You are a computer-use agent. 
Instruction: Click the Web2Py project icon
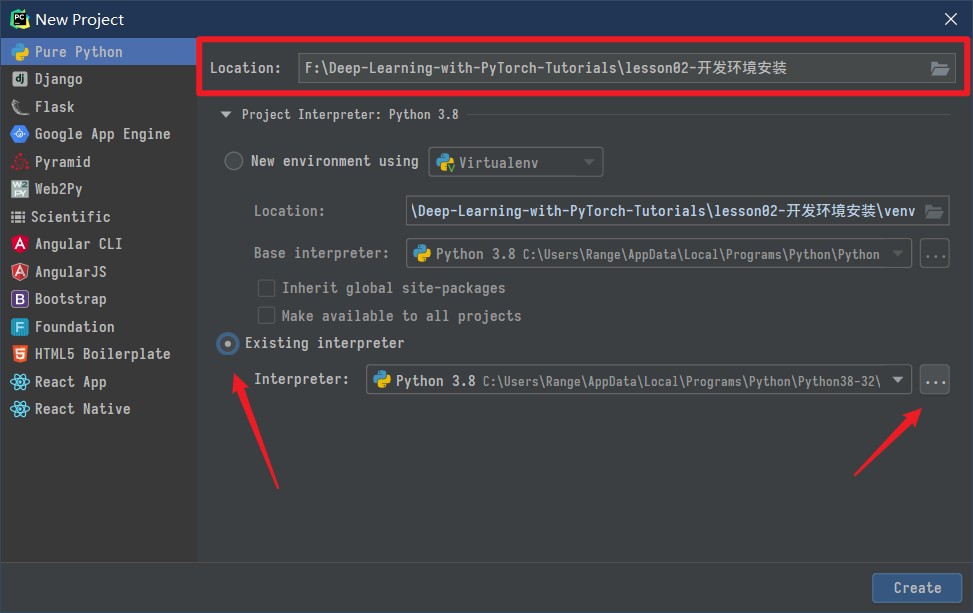pos(20,189)
